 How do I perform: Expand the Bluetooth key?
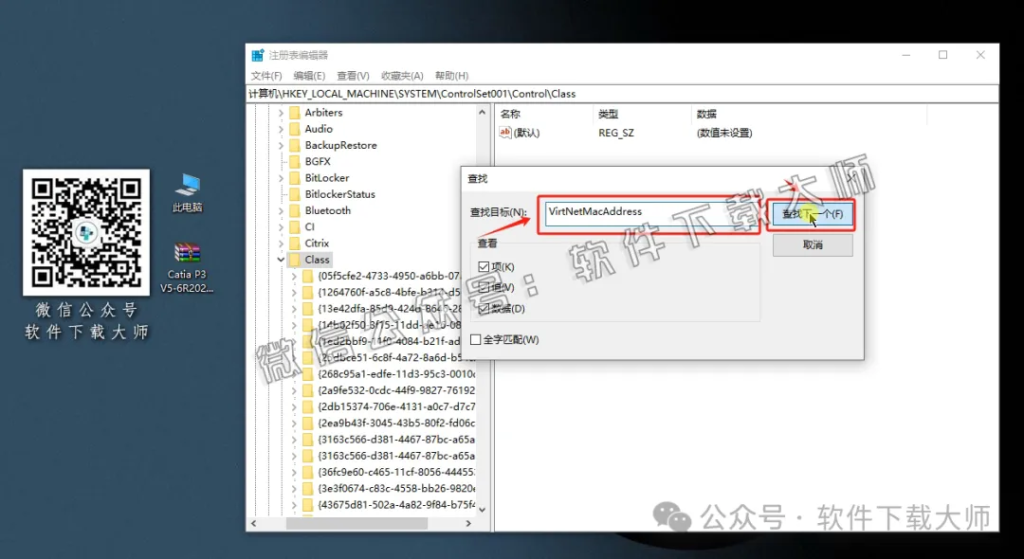[281, 210]
